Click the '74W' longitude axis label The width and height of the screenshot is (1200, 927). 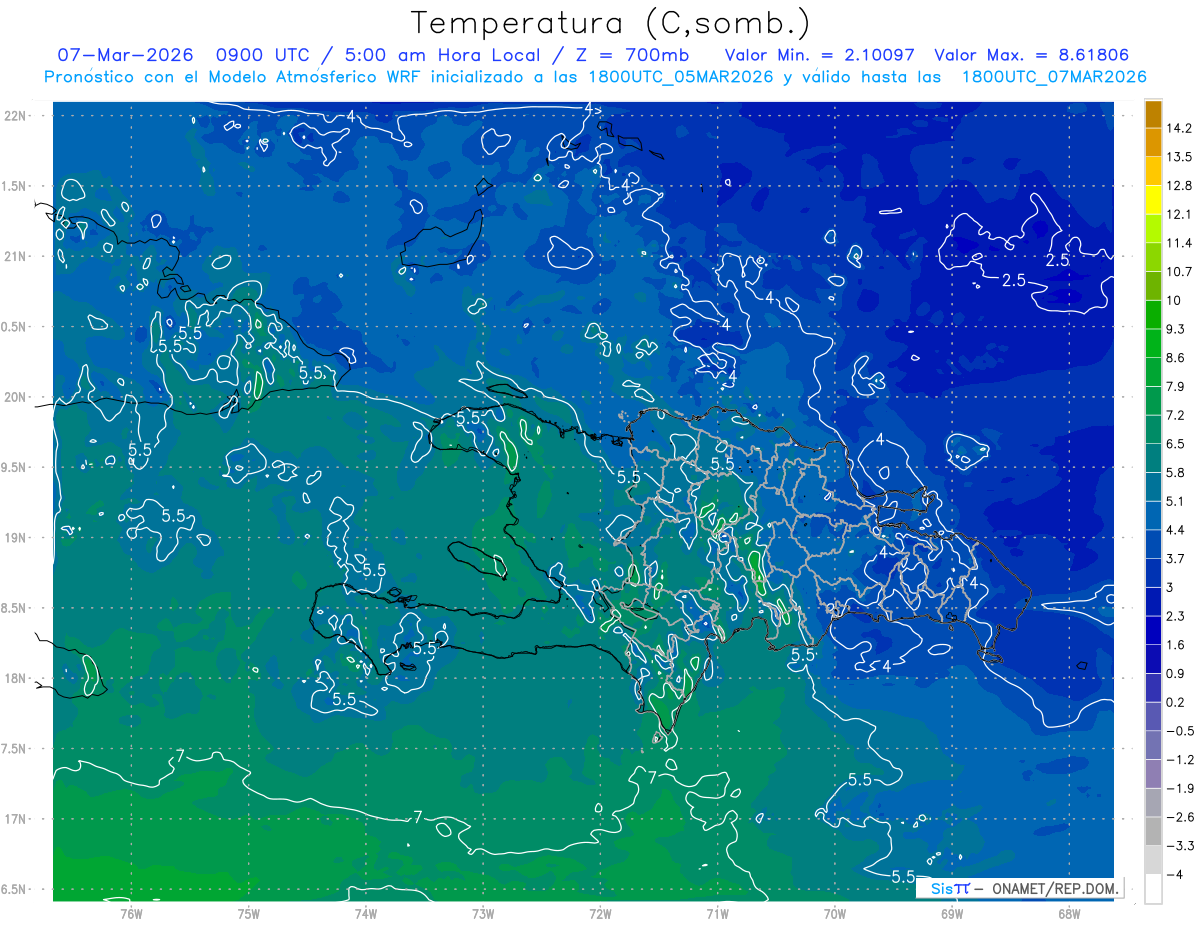coord(366,913)
